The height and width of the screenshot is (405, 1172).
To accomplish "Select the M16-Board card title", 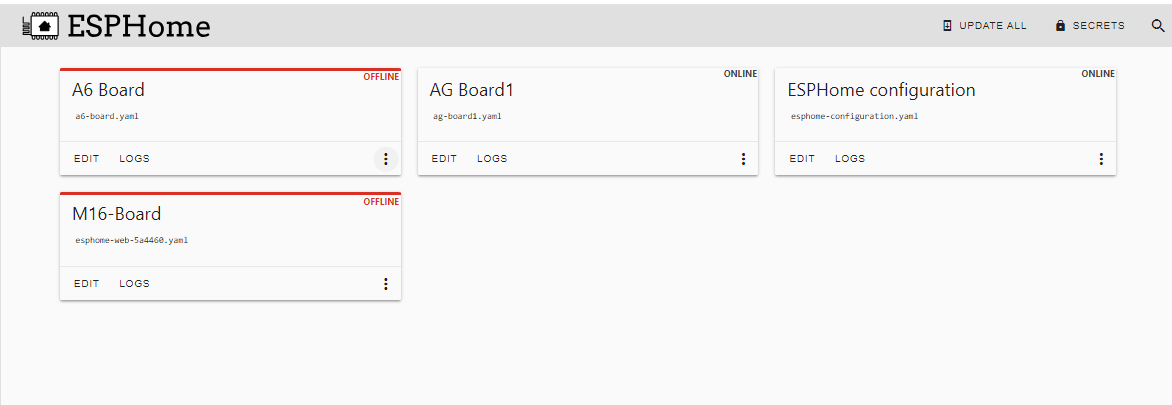I will pos(116,214).
